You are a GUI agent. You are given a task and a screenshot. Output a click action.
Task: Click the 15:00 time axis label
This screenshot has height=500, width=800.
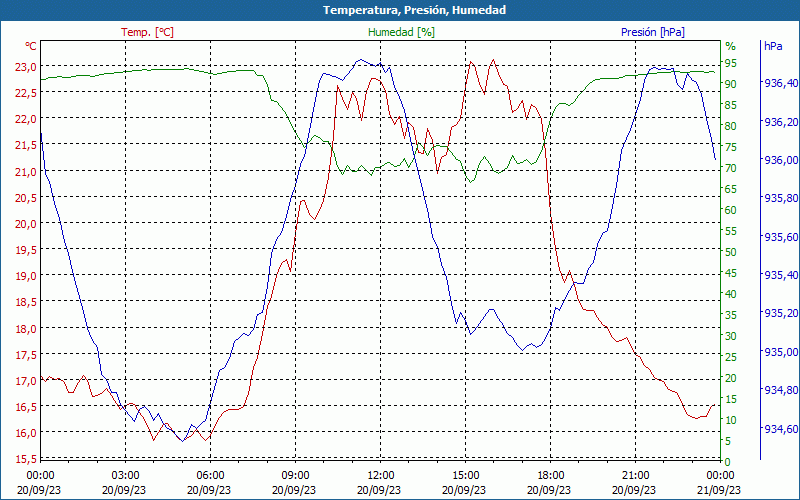pos(465,476)
